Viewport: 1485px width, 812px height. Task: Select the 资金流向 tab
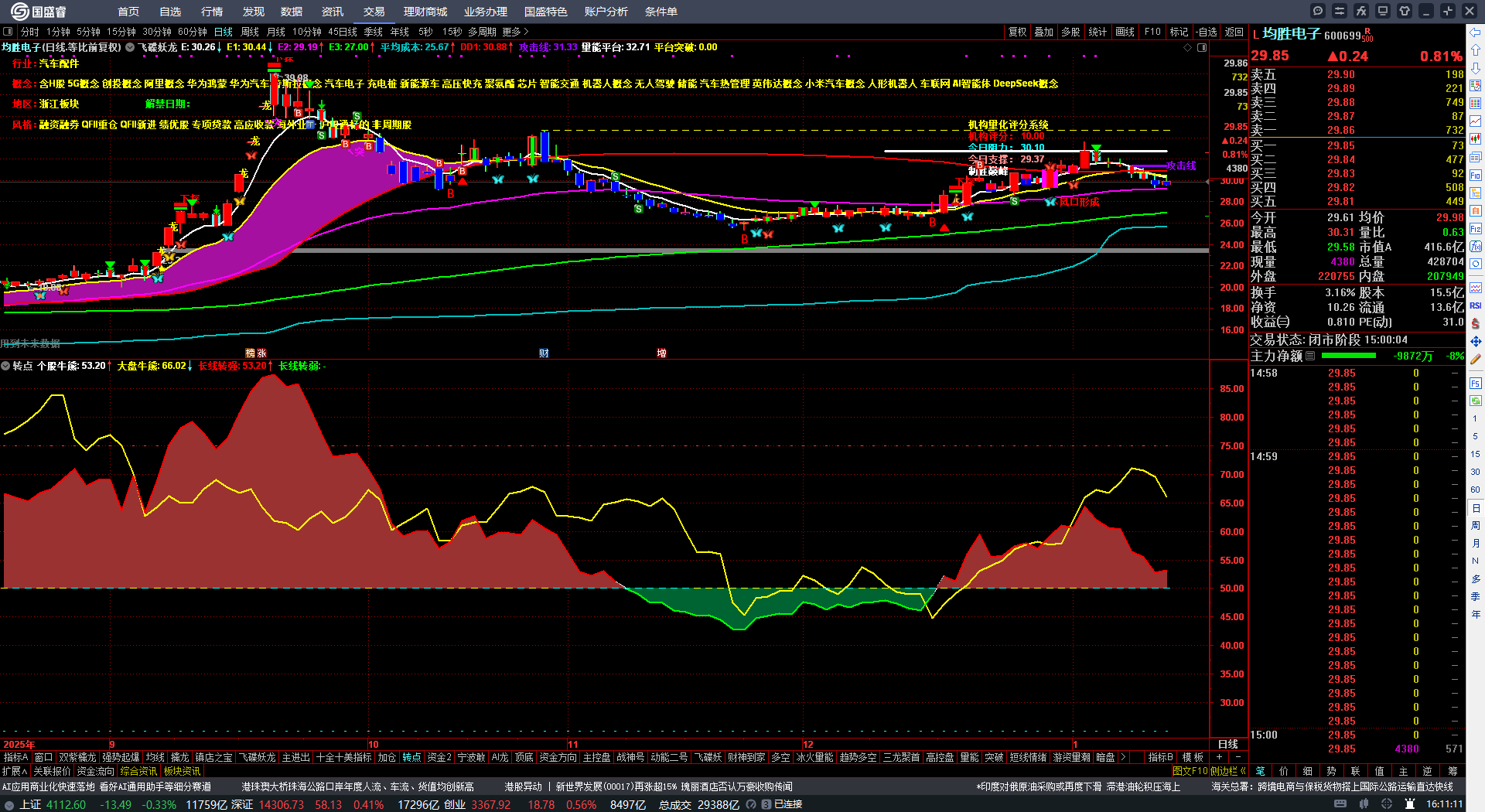pos(96,771)
